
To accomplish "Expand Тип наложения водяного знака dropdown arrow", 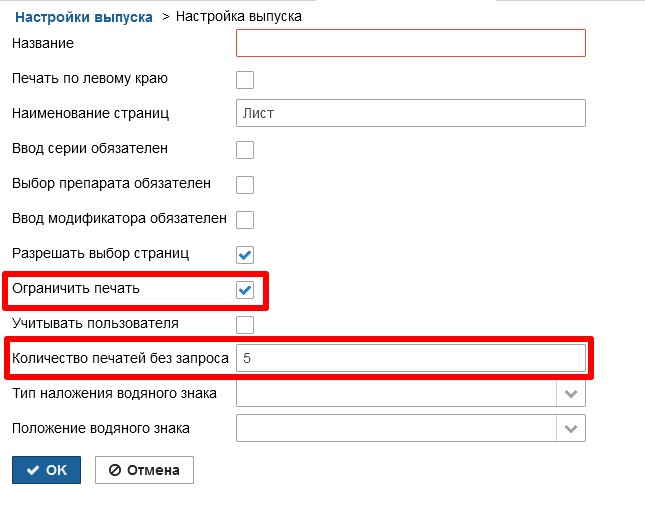I will [571, 394].
